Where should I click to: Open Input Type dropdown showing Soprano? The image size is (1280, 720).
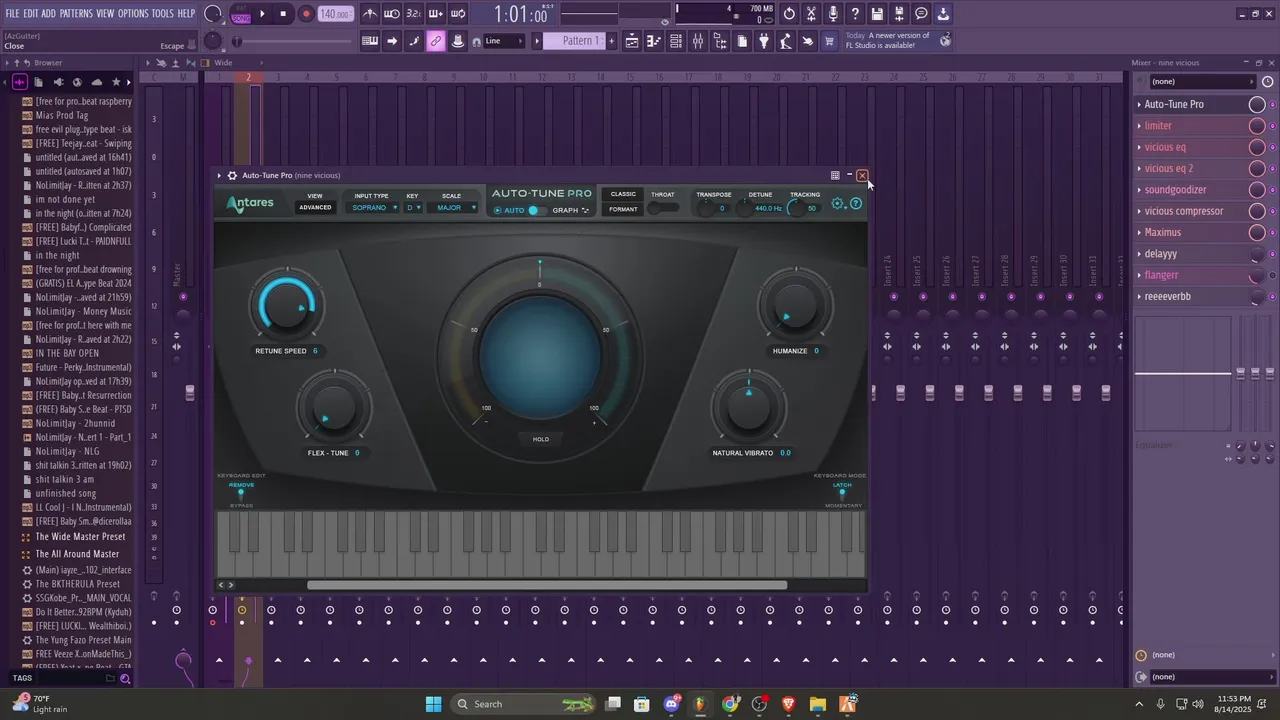pyautogui.click(x=372, y=208)
